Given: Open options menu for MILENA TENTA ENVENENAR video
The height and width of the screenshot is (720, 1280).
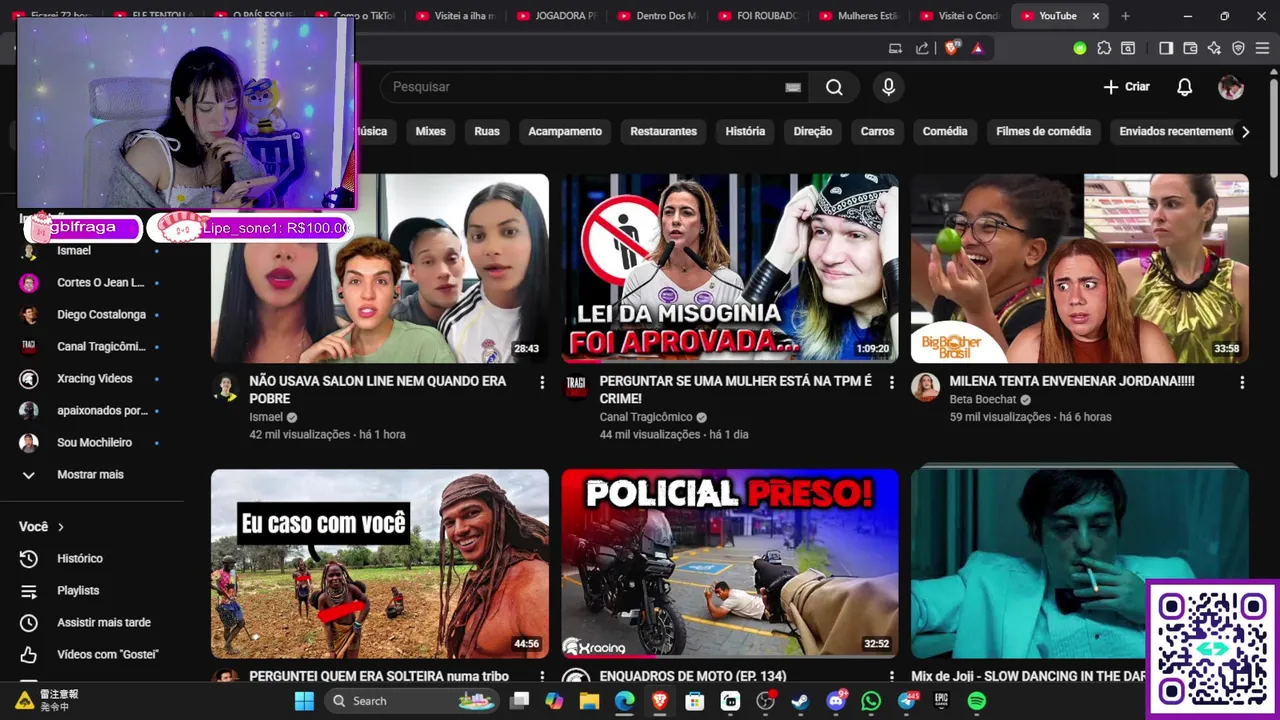Looking at the screenshot, I should pyautogui.click(x=1242, y=383).
